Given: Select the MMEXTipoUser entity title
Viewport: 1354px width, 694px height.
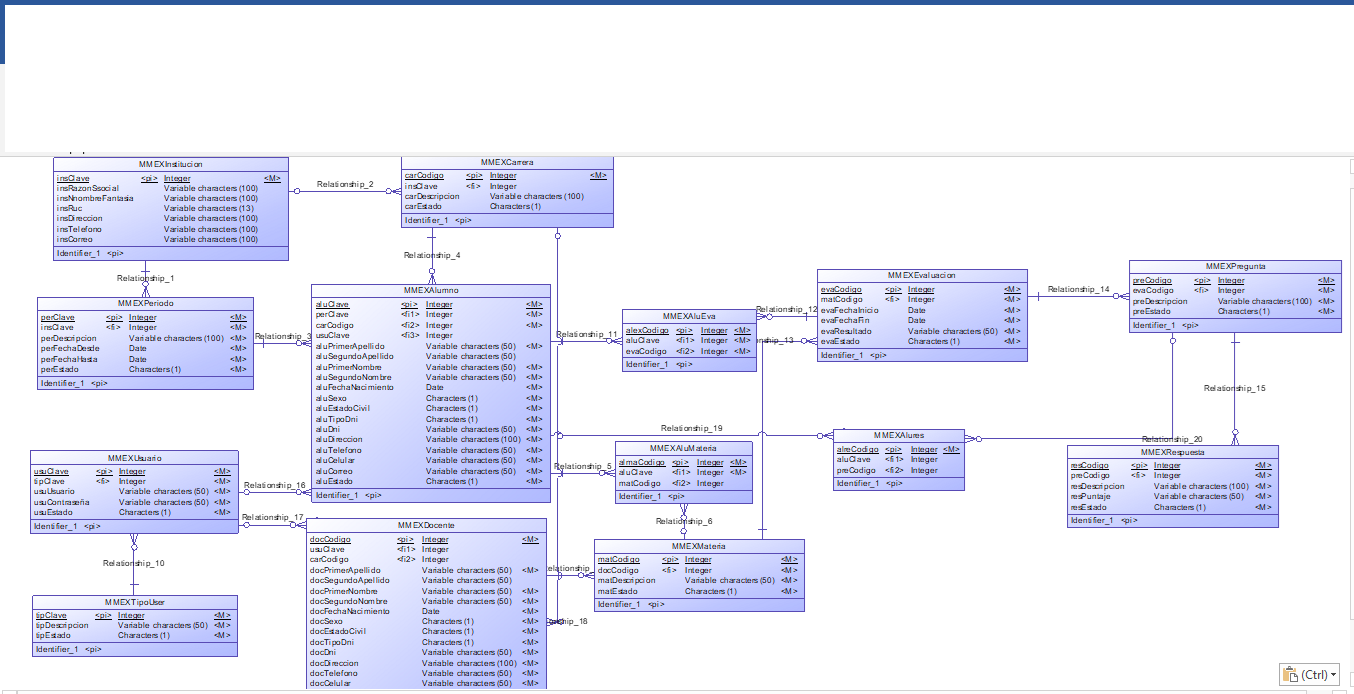Looking at the screenshot, I should 135,602.
